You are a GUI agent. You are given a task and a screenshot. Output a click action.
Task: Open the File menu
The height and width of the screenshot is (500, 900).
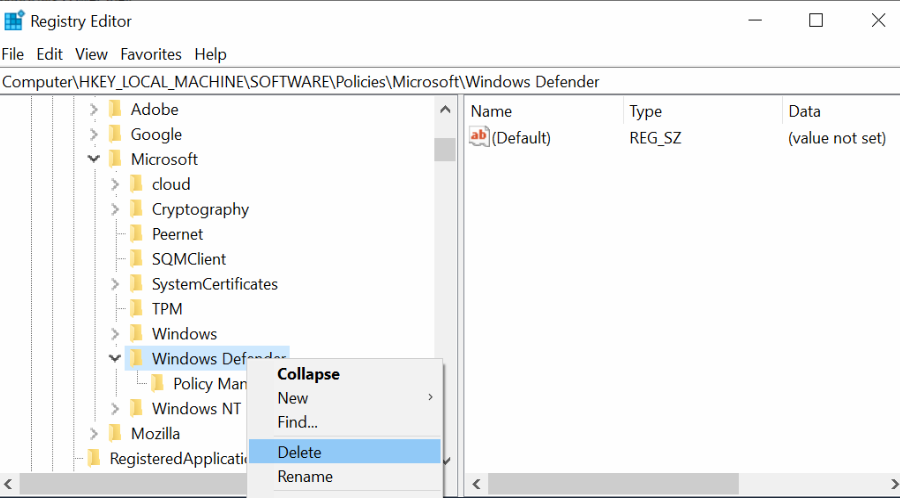[x=13, y=54]
